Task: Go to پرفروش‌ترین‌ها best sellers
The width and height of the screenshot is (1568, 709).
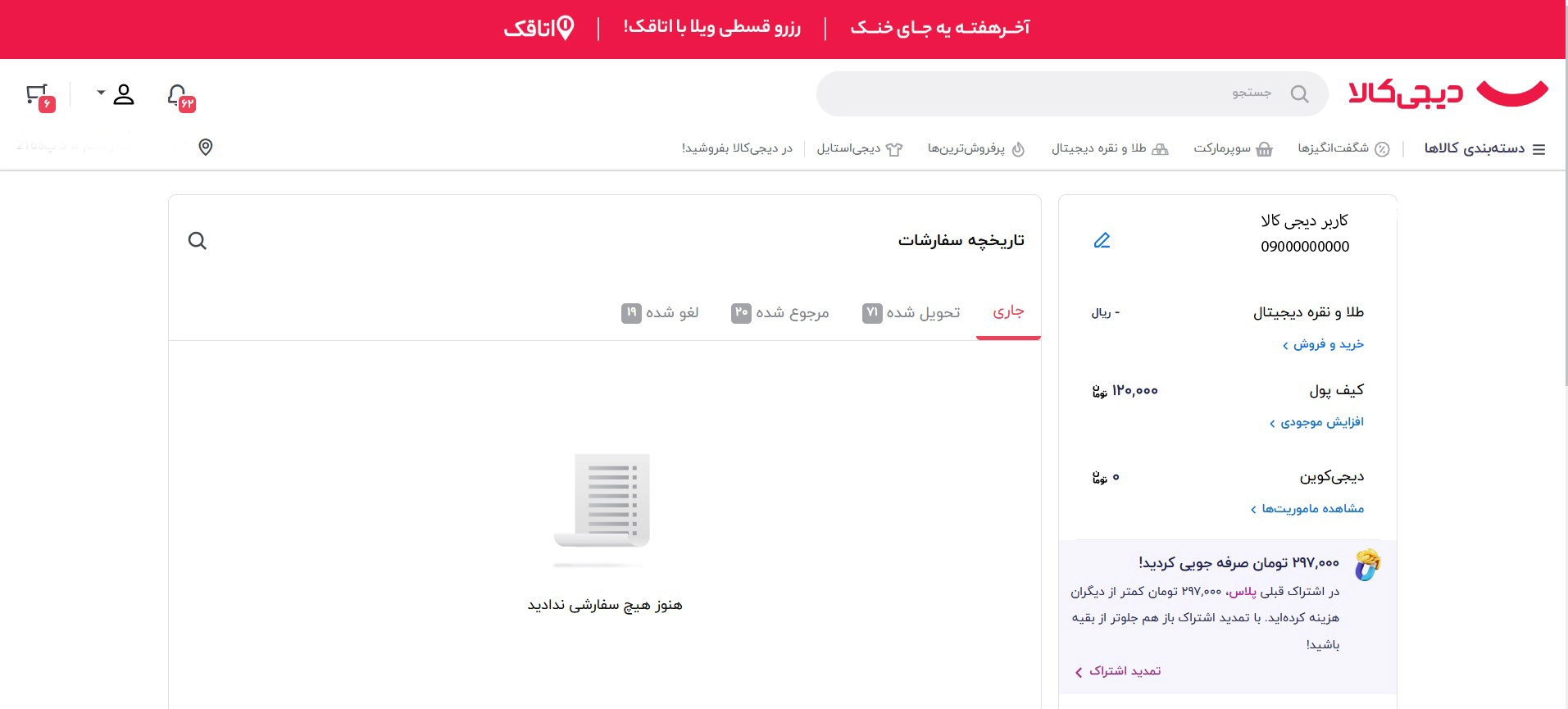Action: [x=976, y=148]
